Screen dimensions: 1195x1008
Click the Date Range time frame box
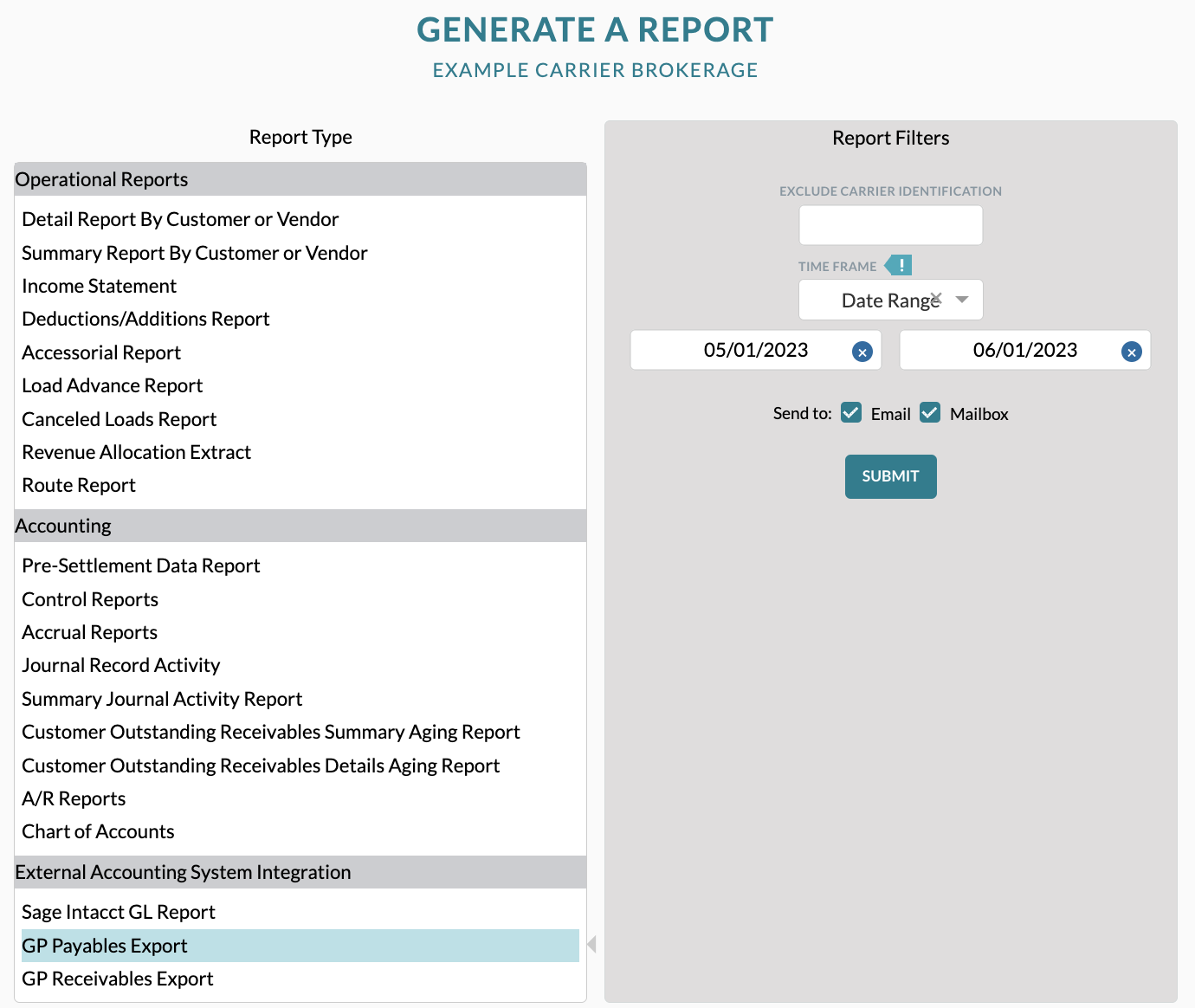pos(890,300)
